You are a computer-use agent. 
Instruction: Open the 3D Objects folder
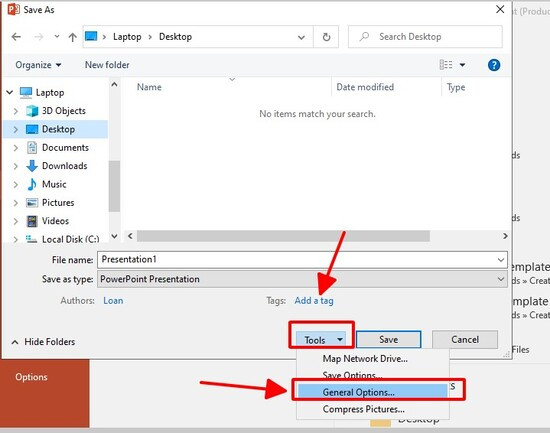click(63, 111)
